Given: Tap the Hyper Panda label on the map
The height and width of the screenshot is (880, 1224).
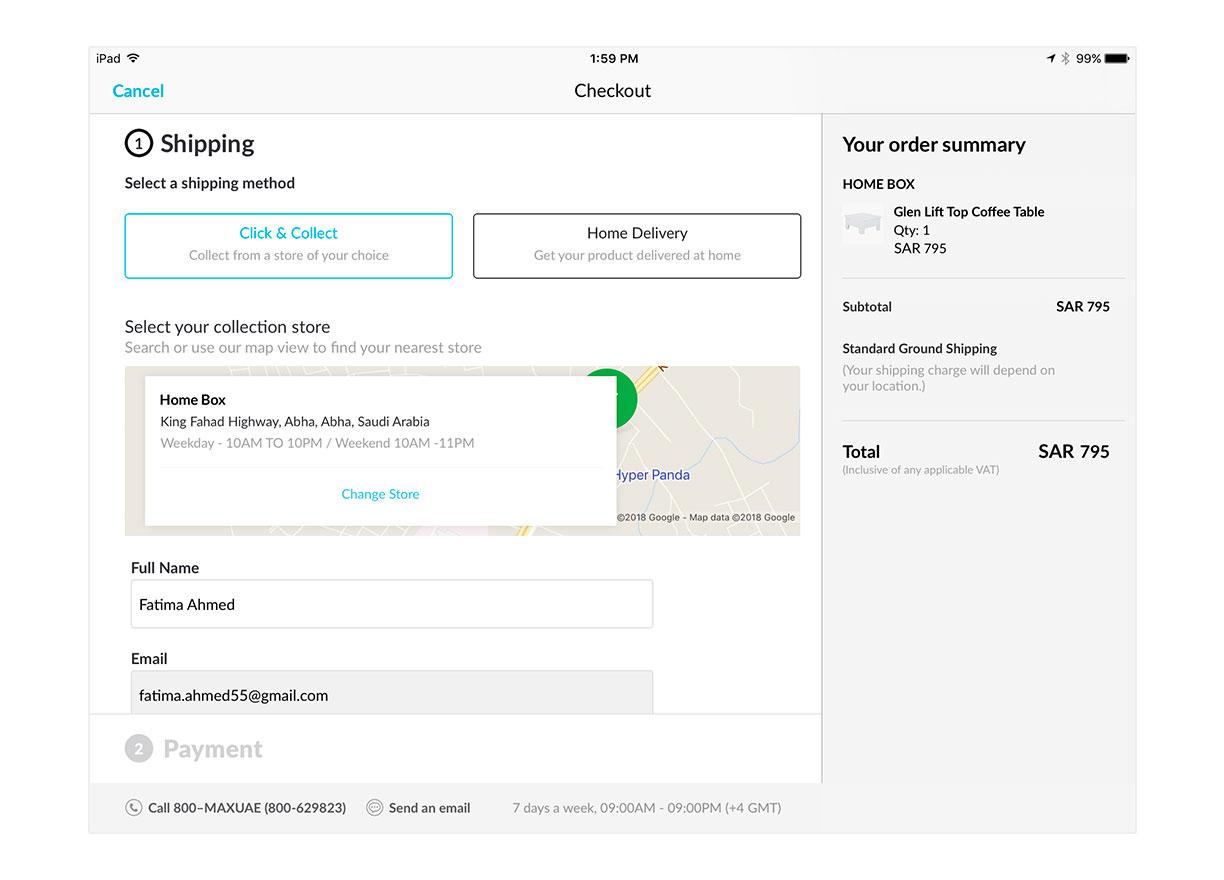Looking at the screenshot, I should tap(652, 475).
